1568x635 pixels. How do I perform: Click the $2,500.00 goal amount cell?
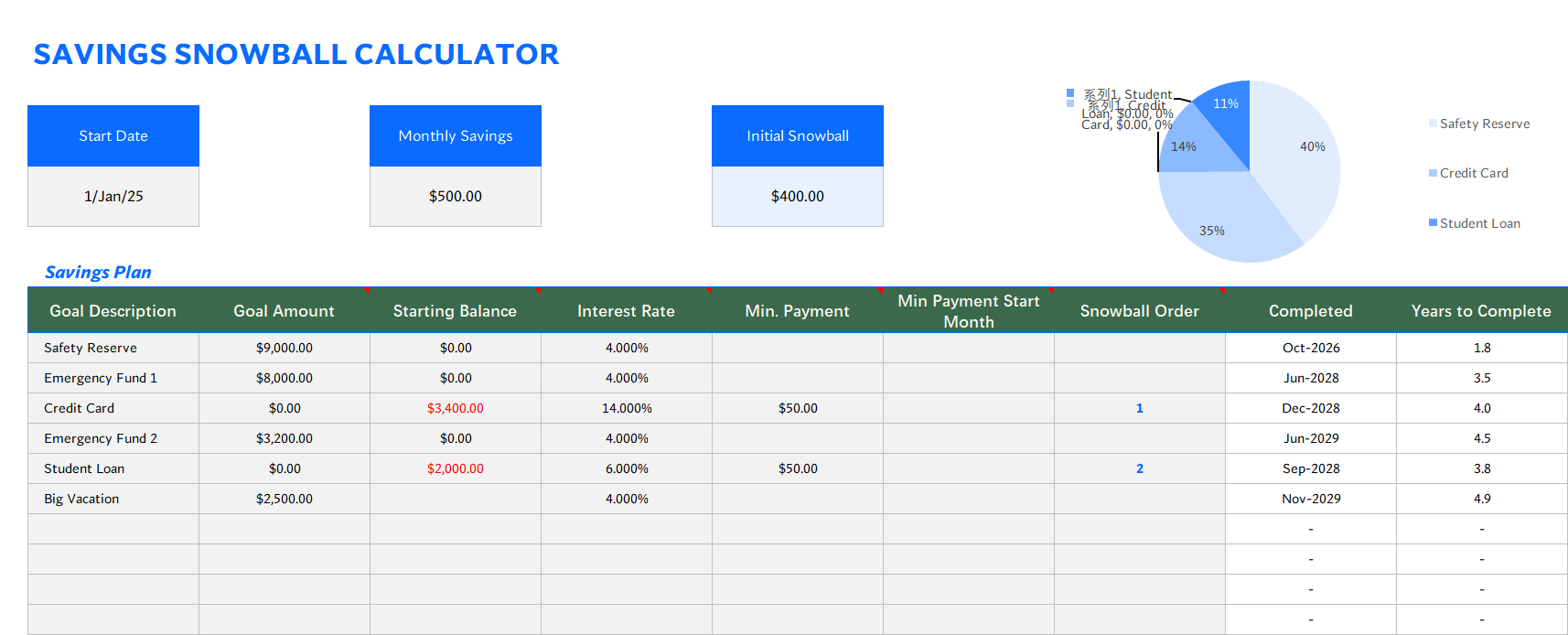click(x=285, y=499)
